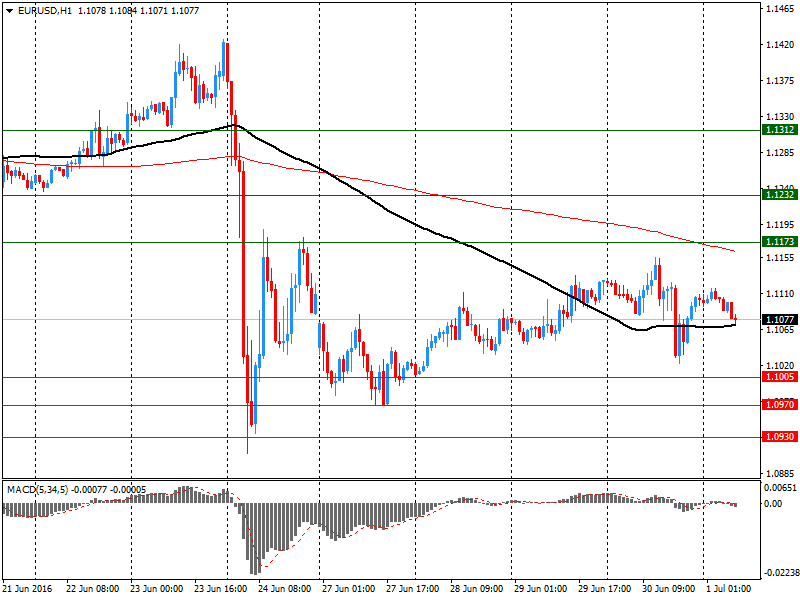Image resolution: width=800 pixels, height=600 pixels.
Task: Click the 1.1155 price axis value
Action: tap(780, 258)
